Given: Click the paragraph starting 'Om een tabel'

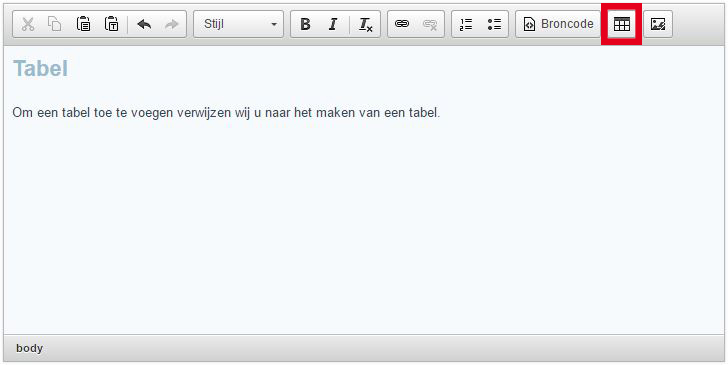Looking at the screenshot, I should click(226, 113).
